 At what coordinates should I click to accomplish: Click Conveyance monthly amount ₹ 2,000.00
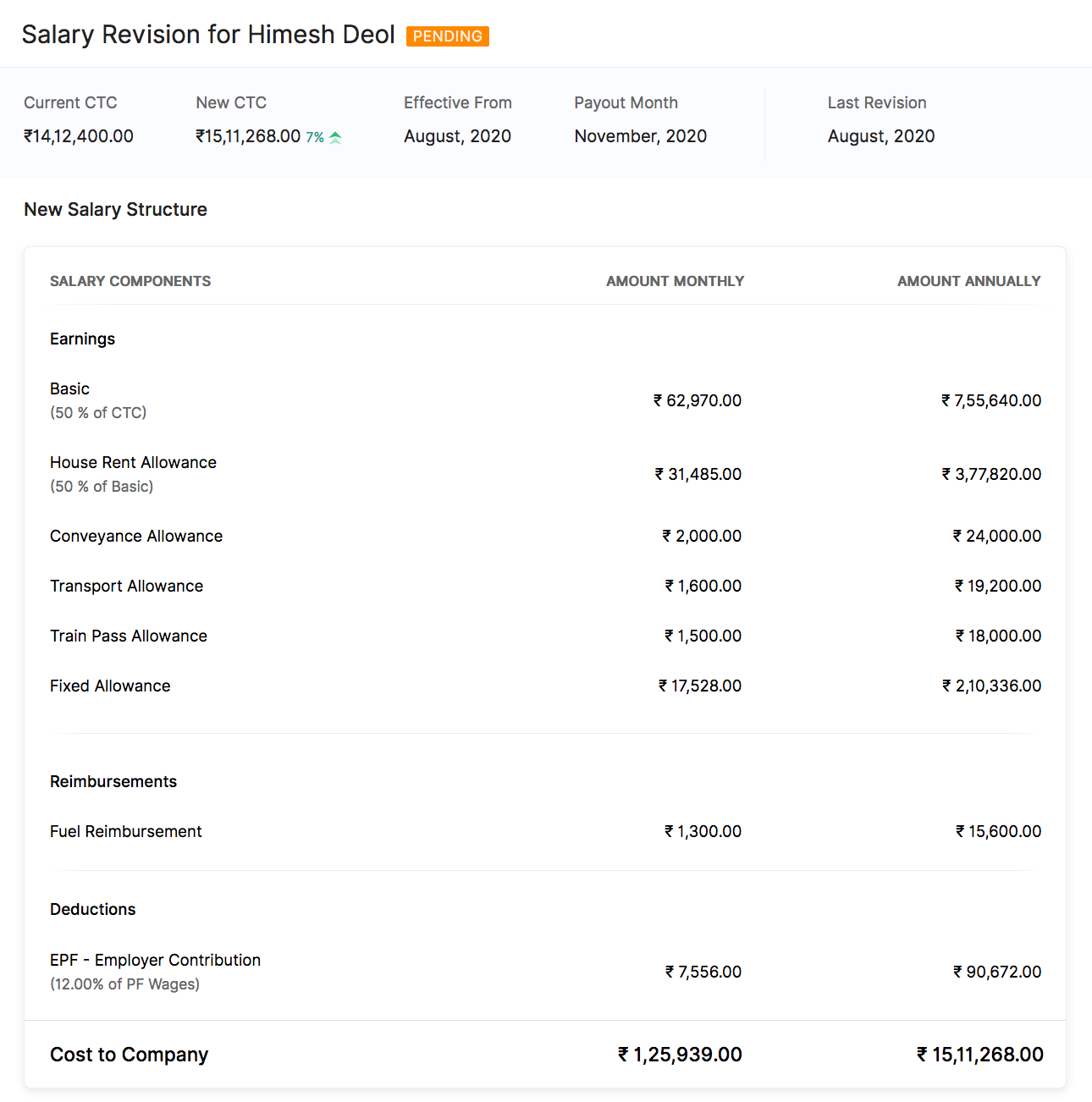click(702, 536)
